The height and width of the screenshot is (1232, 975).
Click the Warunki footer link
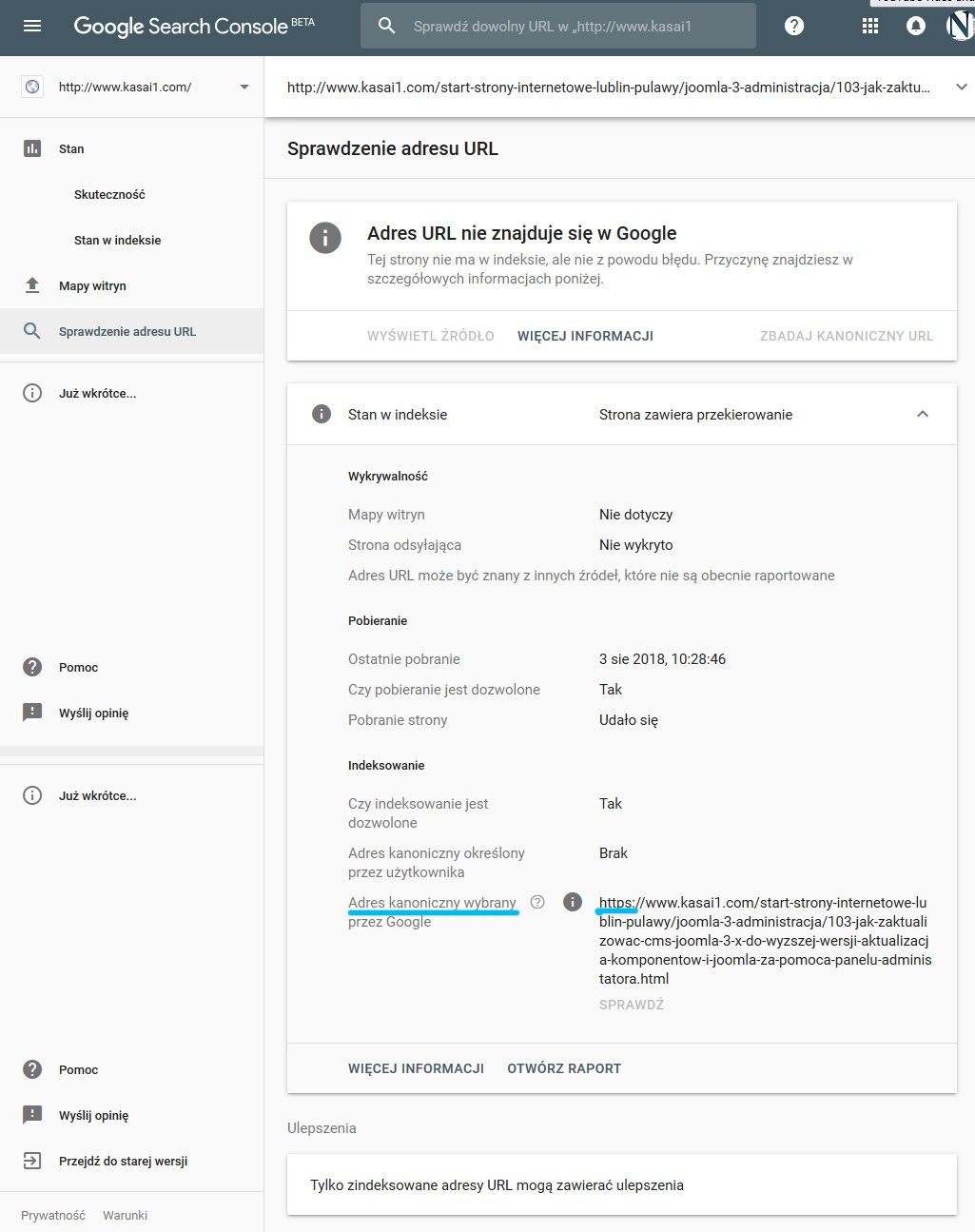[125, 1215]
